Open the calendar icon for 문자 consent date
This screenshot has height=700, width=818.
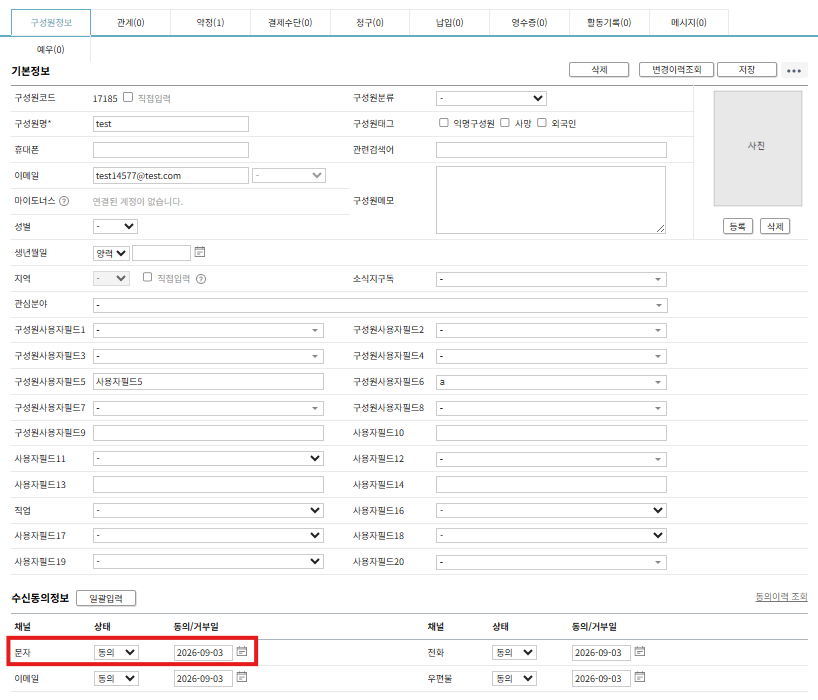242,651
